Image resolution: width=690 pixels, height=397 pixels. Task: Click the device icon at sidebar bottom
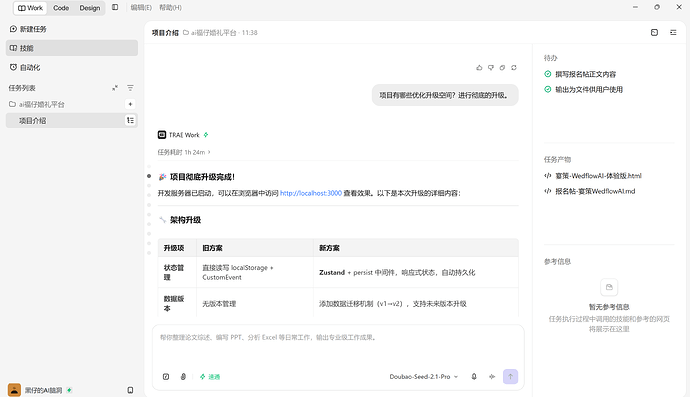tap(130, 390)
